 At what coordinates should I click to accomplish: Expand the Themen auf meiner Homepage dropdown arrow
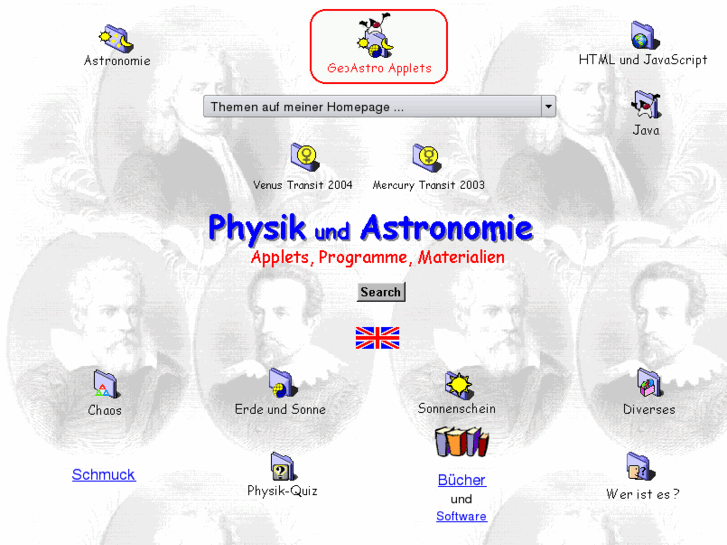point(548,107)
